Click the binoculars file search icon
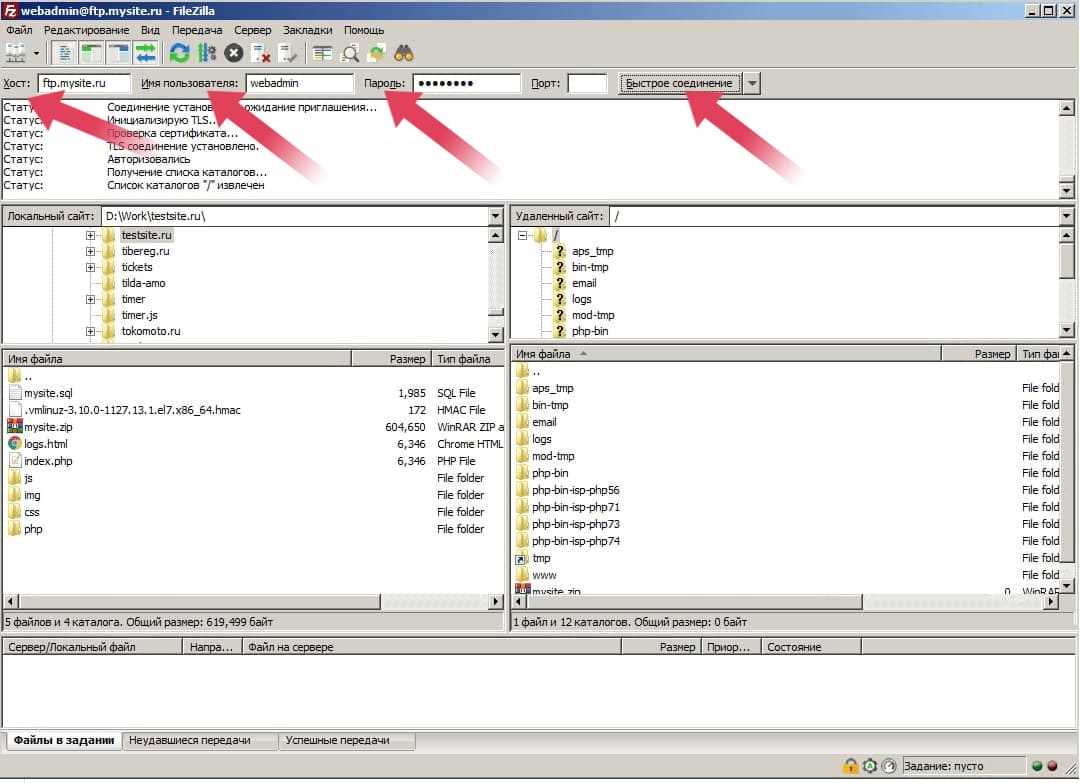This screenshot has height=783, width=1080. 404,53
